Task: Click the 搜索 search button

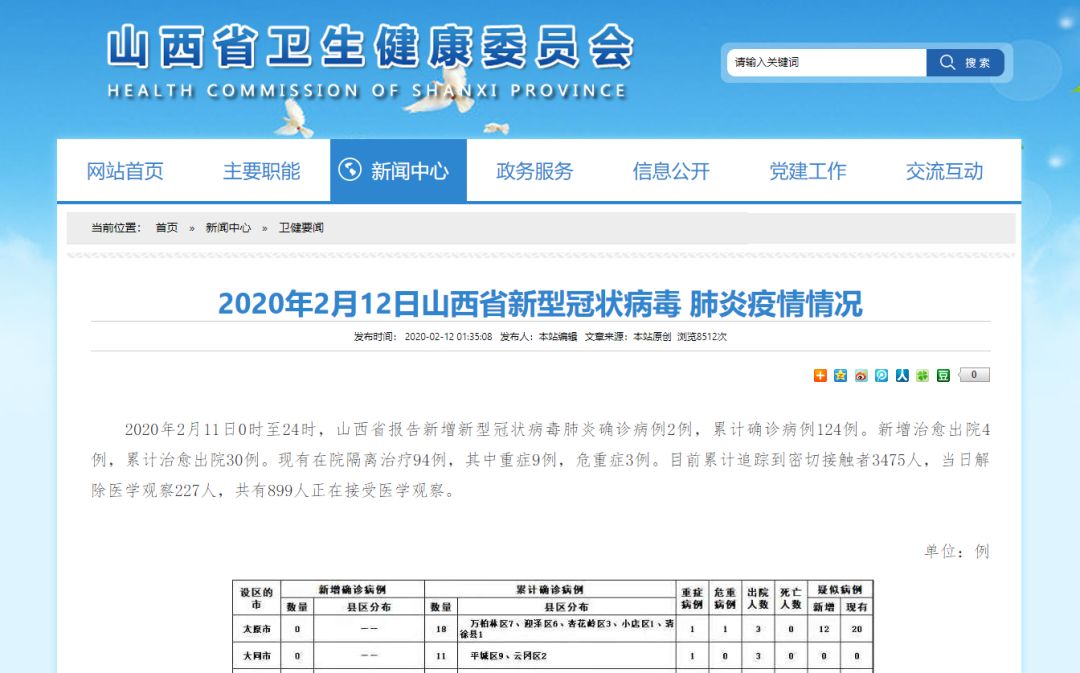Action: tap(975, 62)
